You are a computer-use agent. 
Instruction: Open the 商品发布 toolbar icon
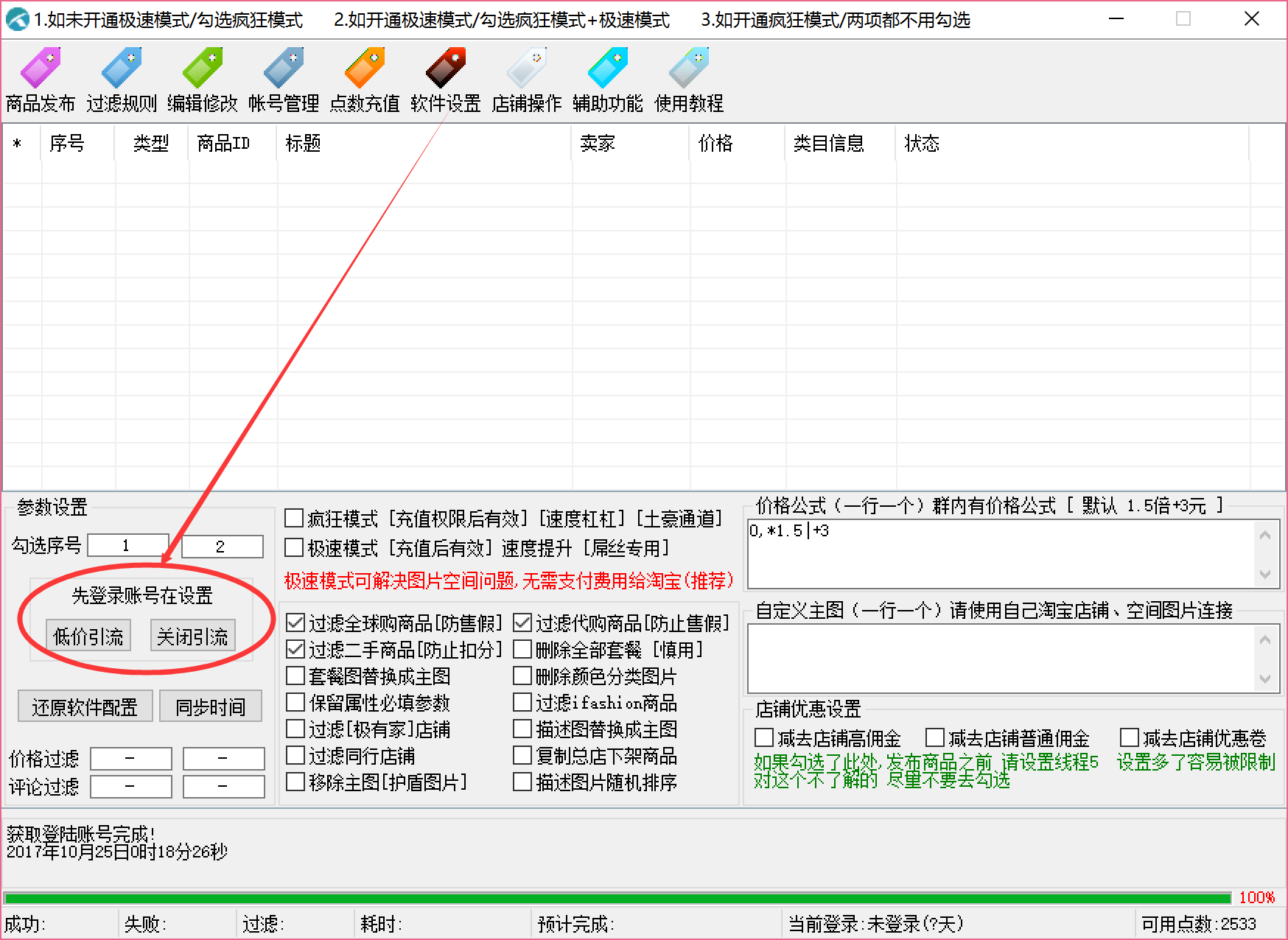pos(41,69)
